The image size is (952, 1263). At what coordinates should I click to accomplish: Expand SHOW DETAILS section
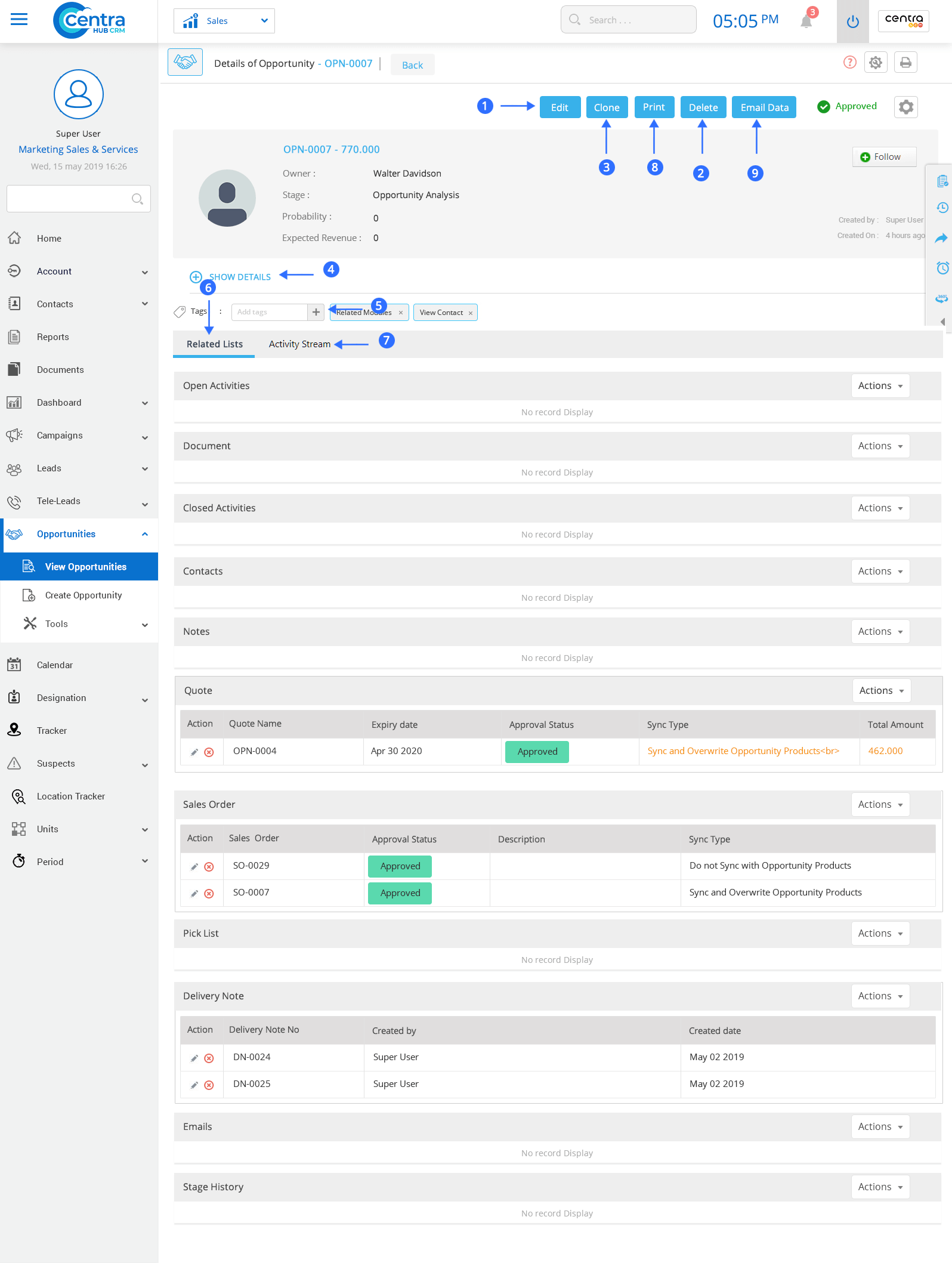(x=239, y=277)
